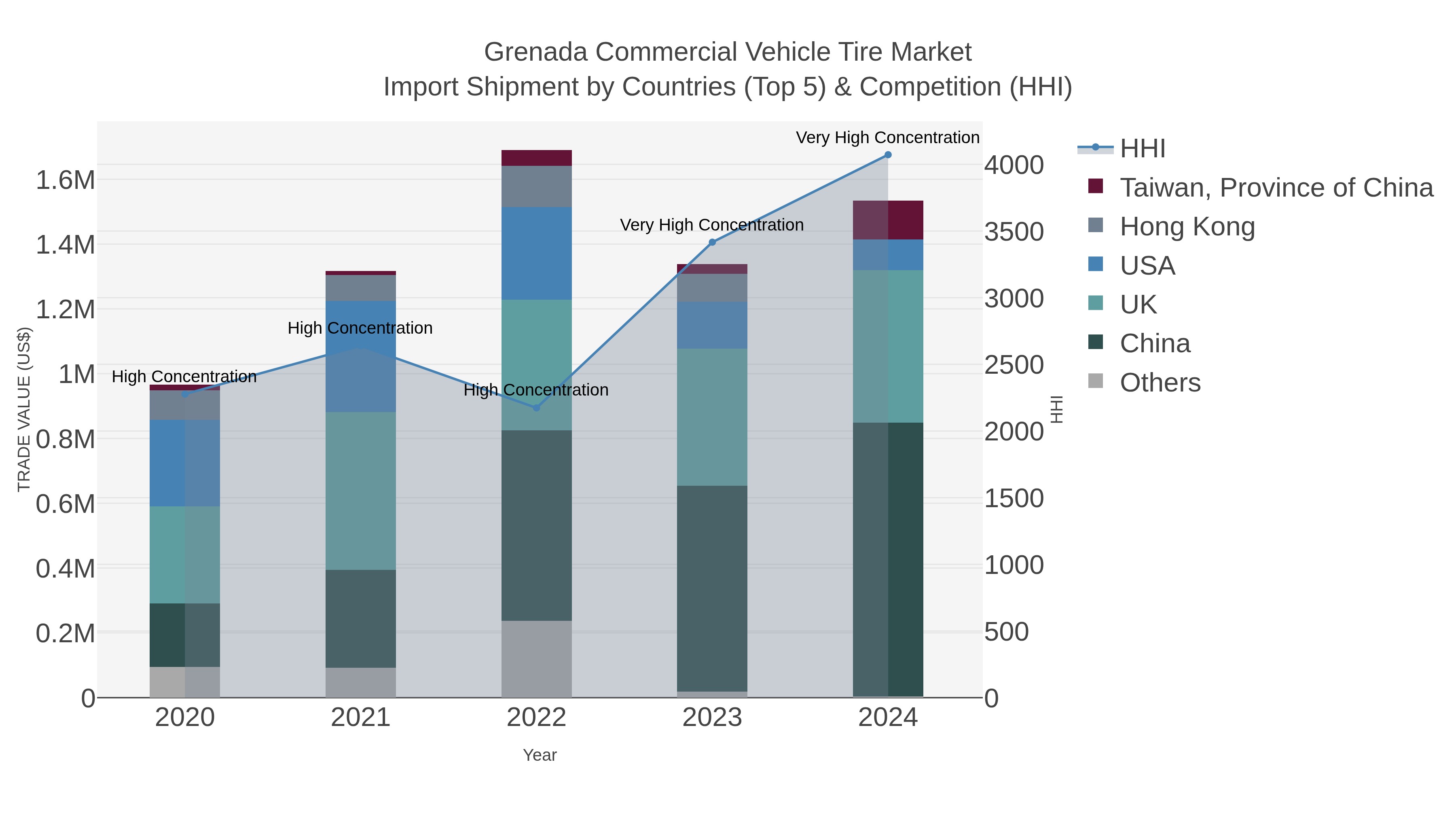Click the 2024 USA bar segment
The width and height of the screenshot is (1456, 819).
(x=888, y=255)
